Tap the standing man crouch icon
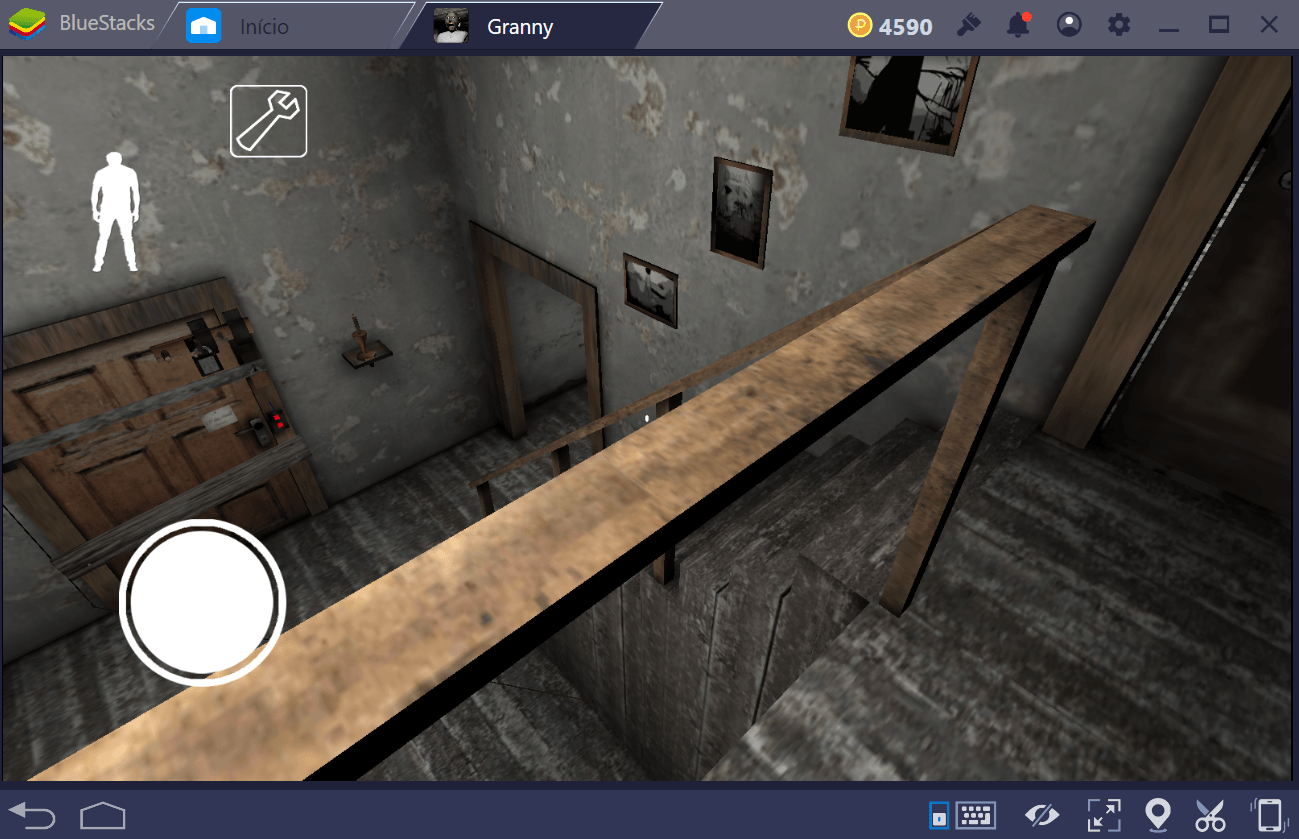This screenshot has width=1299, height=839. 115,211
